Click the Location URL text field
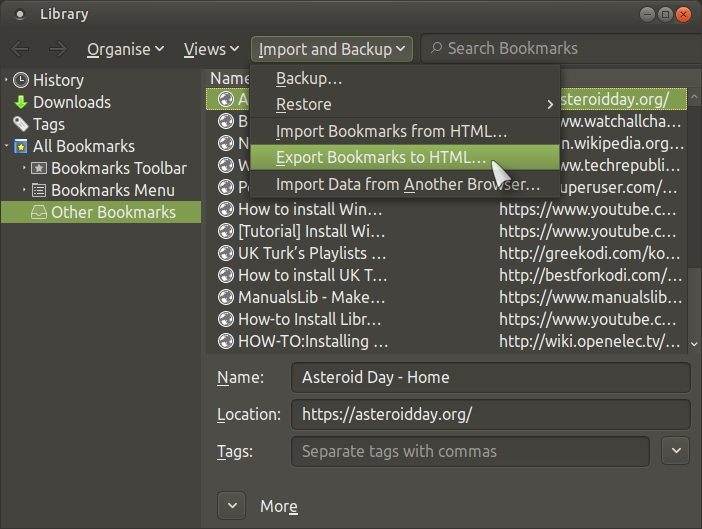Image resolution: width=702 pixels, height=529 pixels. (x=491, y=414)
